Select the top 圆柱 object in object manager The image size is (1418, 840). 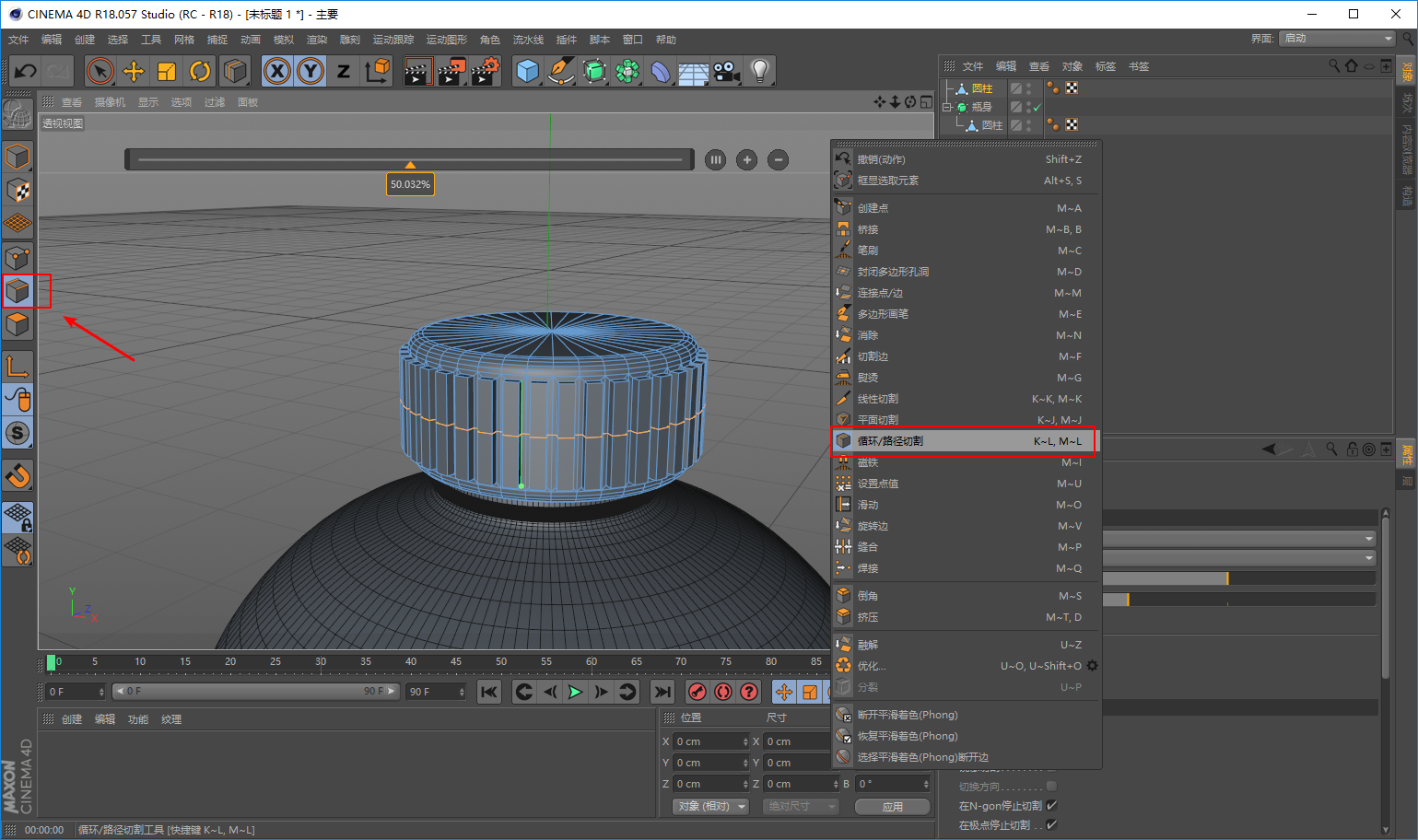pyautogui.click(x=982, y=88)
